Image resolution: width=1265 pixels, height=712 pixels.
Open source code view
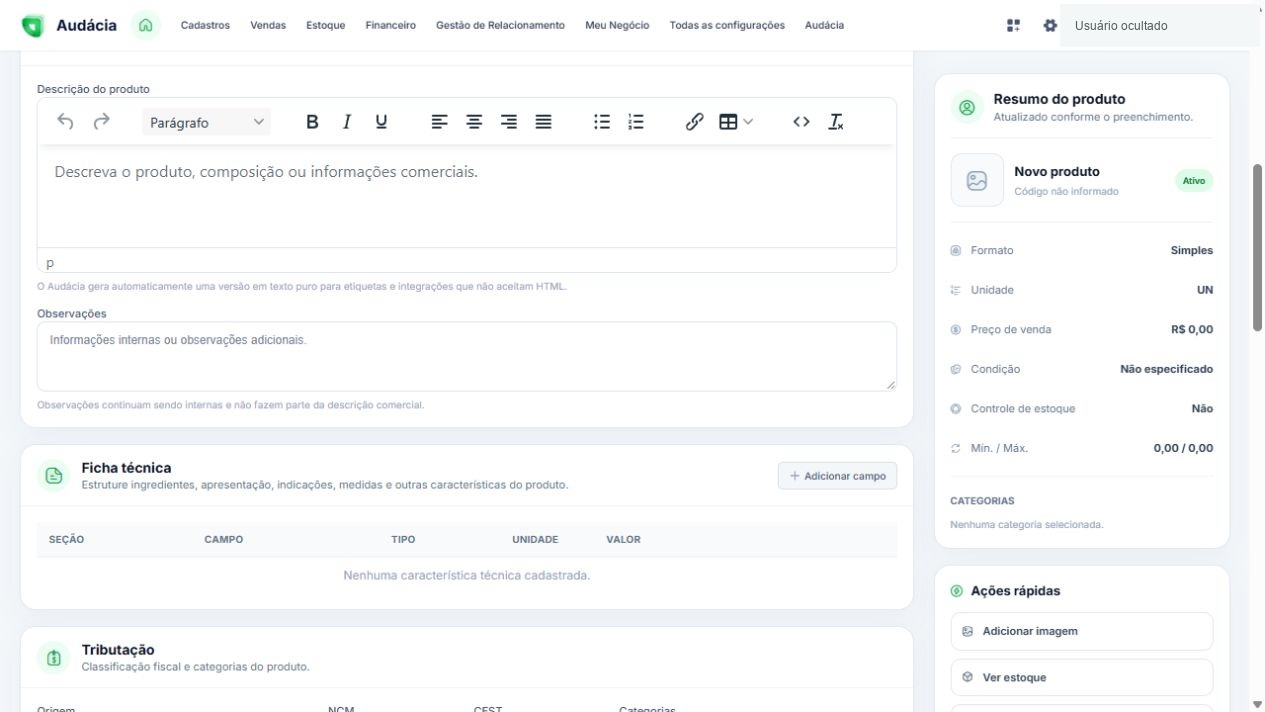(x=801, y=122)
